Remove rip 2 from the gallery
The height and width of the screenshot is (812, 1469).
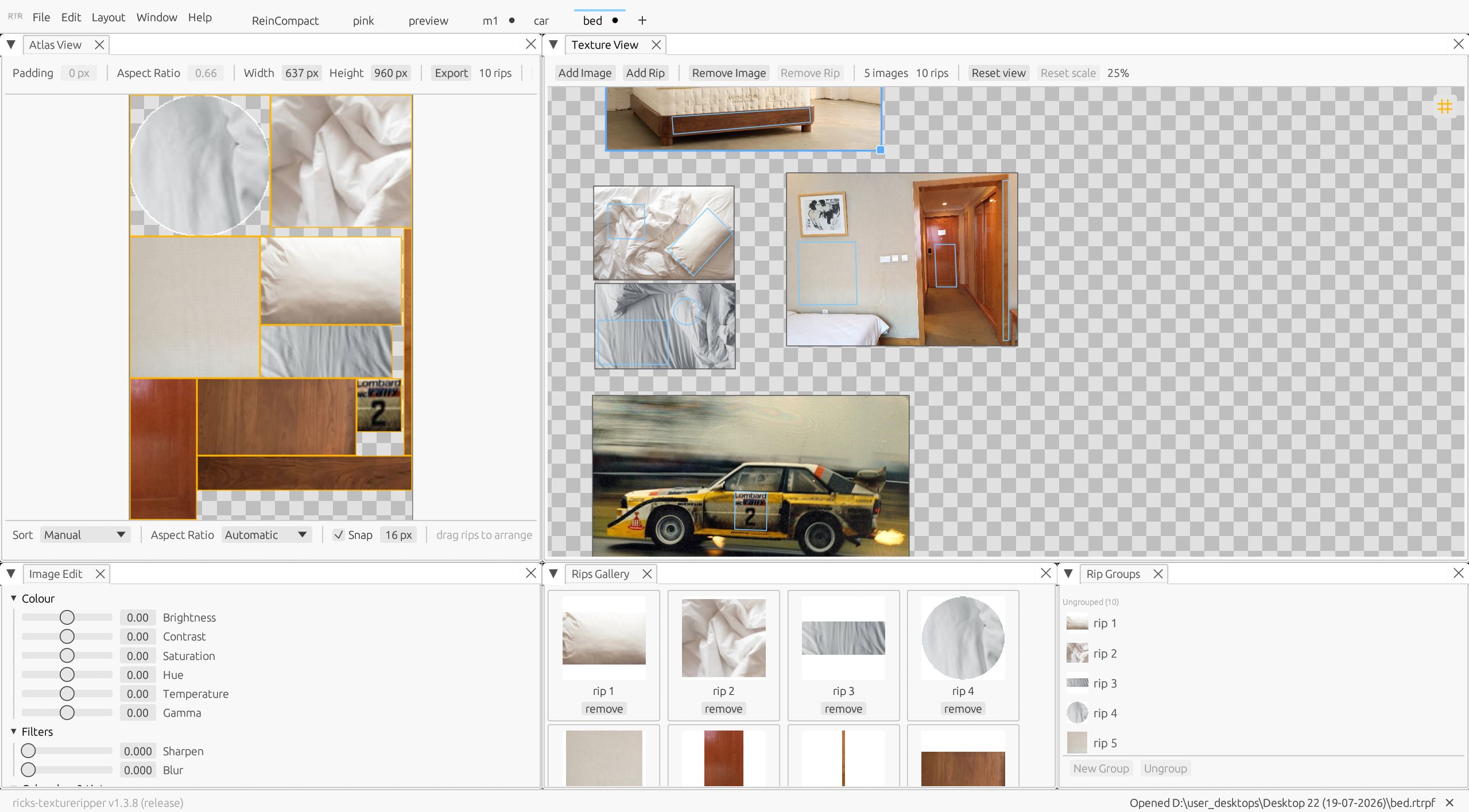point(723,709)
